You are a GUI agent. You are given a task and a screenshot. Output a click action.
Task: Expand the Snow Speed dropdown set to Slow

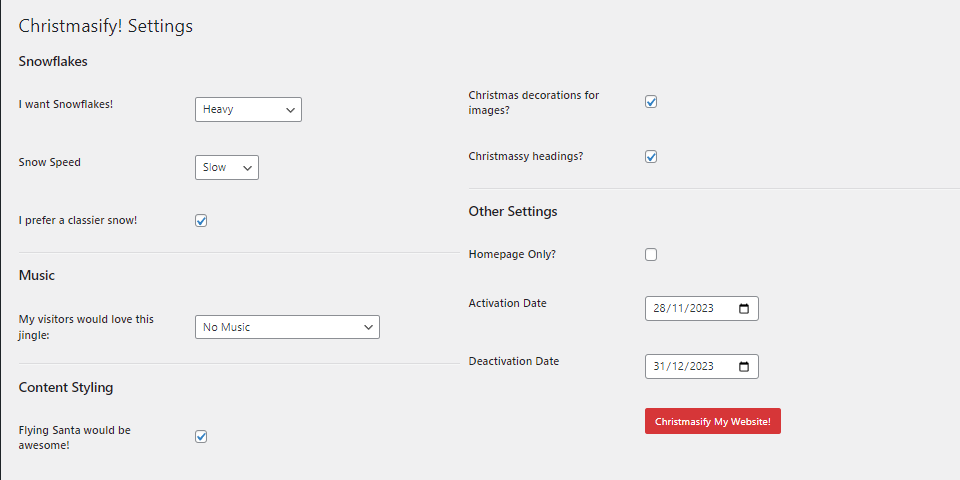(x=227, y=167)
